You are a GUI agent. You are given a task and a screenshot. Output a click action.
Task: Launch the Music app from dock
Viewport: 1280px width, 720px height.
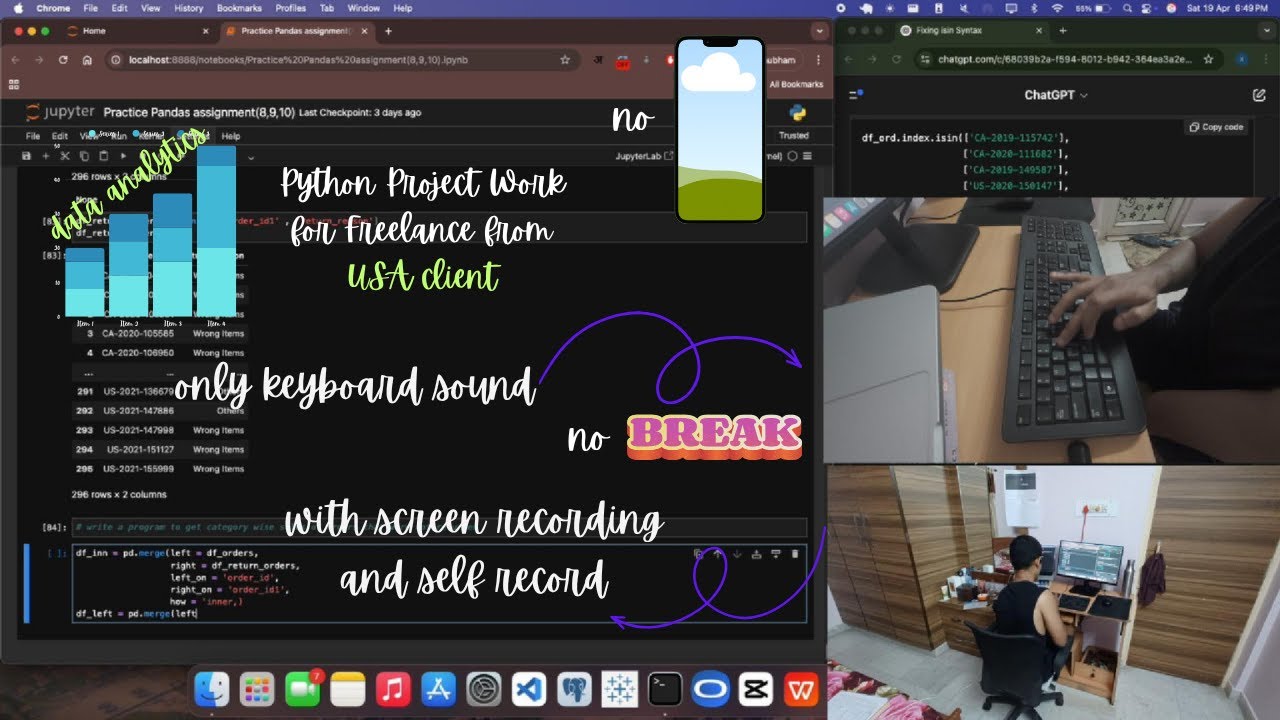tap(393, 689)
